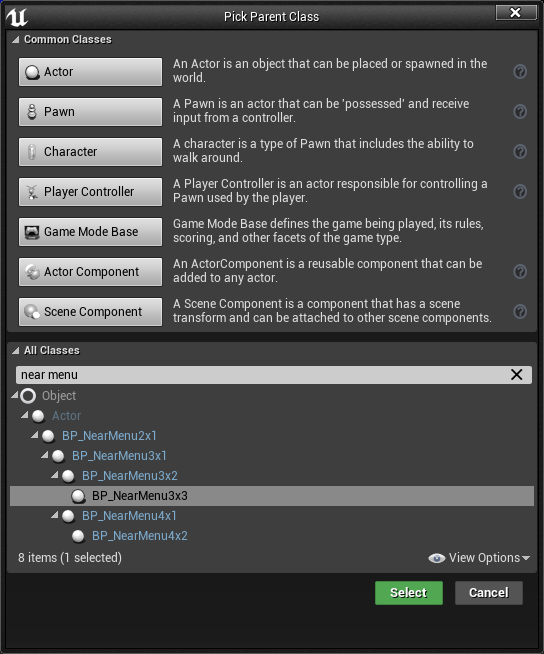Click the Unreal Engine logo icon
Image resolution: width=544 pixels, height=654 pixels.
click(x=17, y=17)
